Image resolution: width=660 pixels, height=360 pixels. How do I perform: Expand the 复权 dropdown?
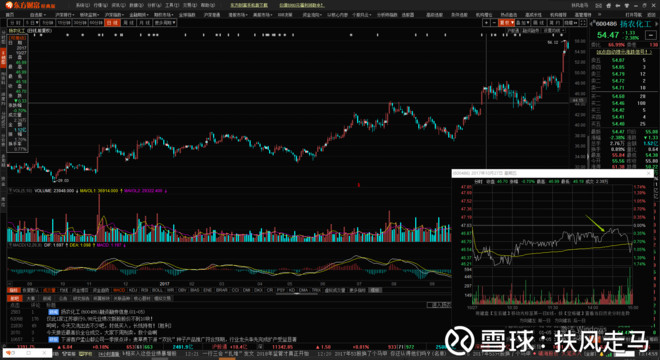506,22
